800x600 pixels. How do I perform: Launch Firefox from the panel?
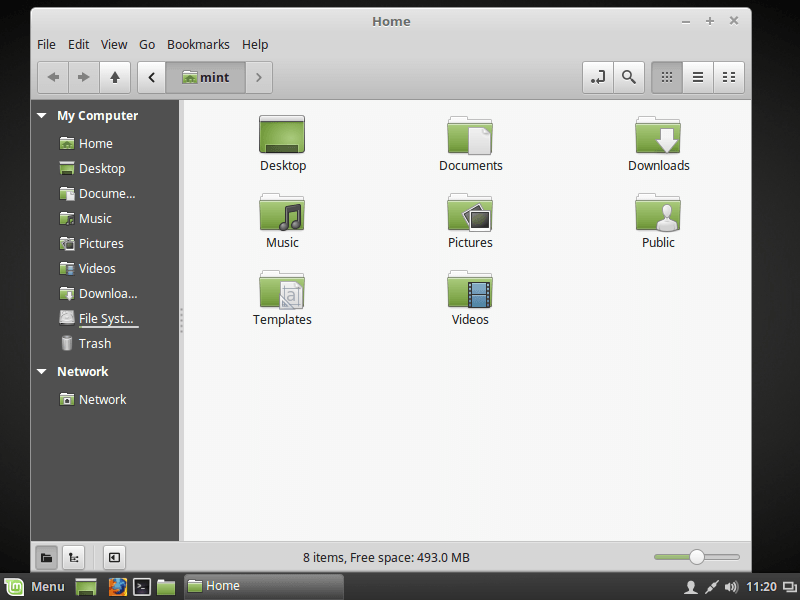pos(117,587)
